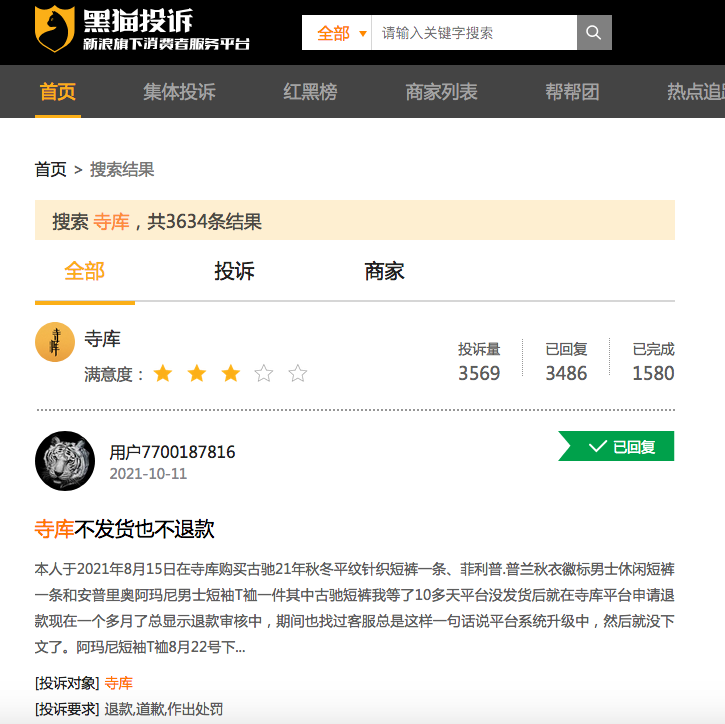Click the complaint description paragraph
The height and width of the screenshot is (724, 725).
(x=355, y=608)
